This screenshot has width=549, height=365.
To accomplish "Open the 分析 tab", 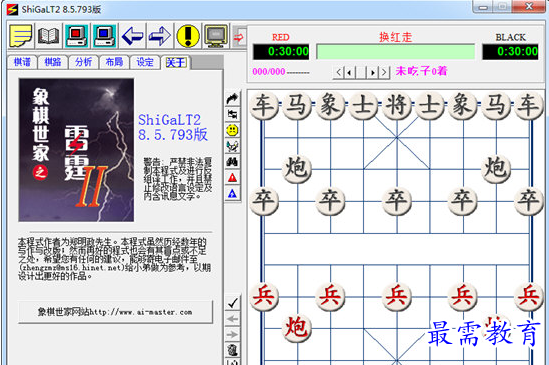I will coord(83,62).
